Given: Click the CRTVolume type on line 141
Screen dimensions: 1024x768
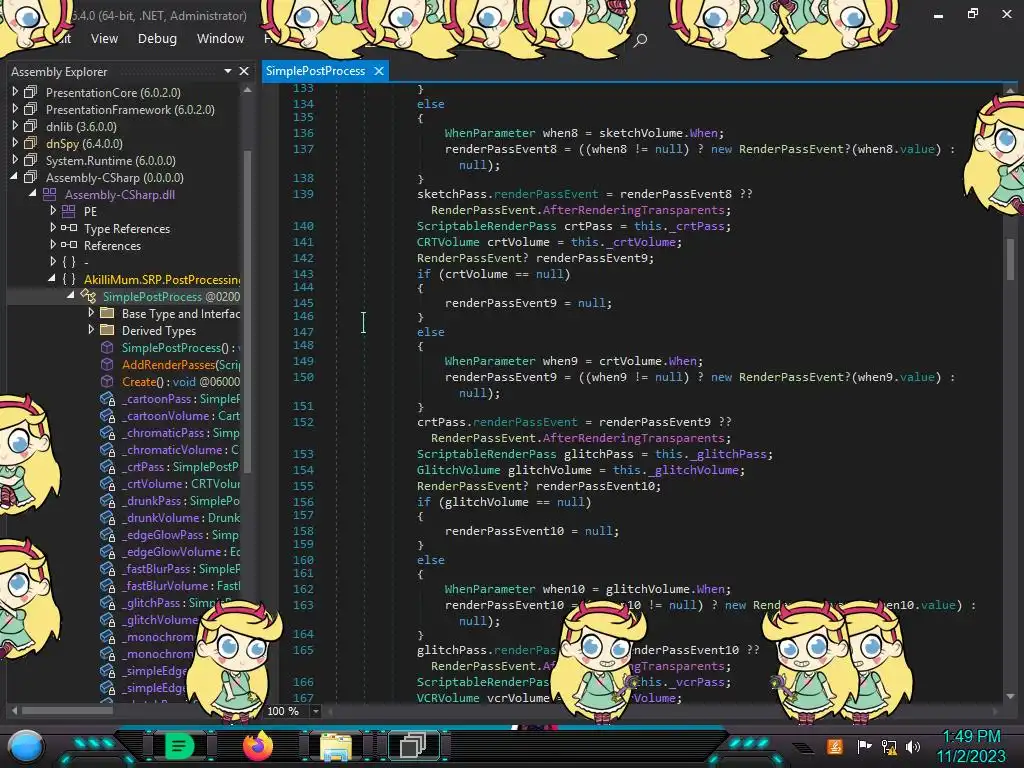Looking at the screenshot, I should [448, 242].
